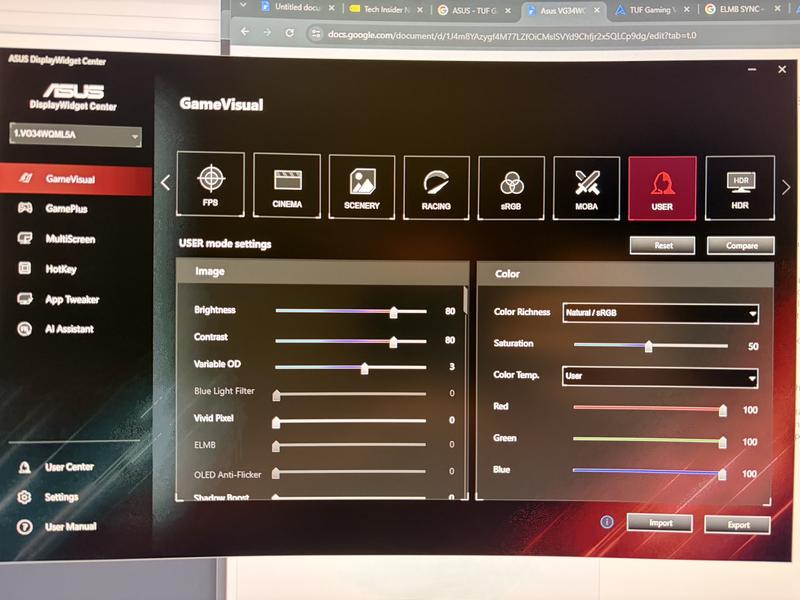Select the FPS GameVisual mode
The image size is (800, 600).
(x=210, y=184)
